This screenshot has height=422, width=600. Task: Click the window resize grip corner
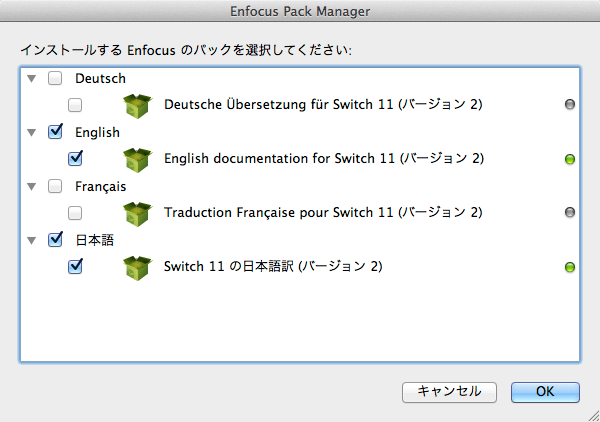(x=593, y=416)
